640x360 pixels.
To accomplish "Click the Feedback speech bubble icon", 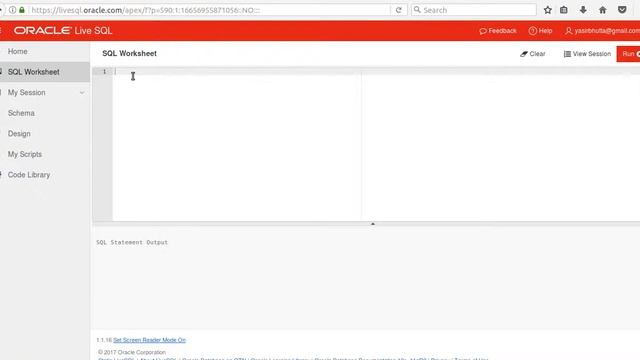I will click(483, 31).
